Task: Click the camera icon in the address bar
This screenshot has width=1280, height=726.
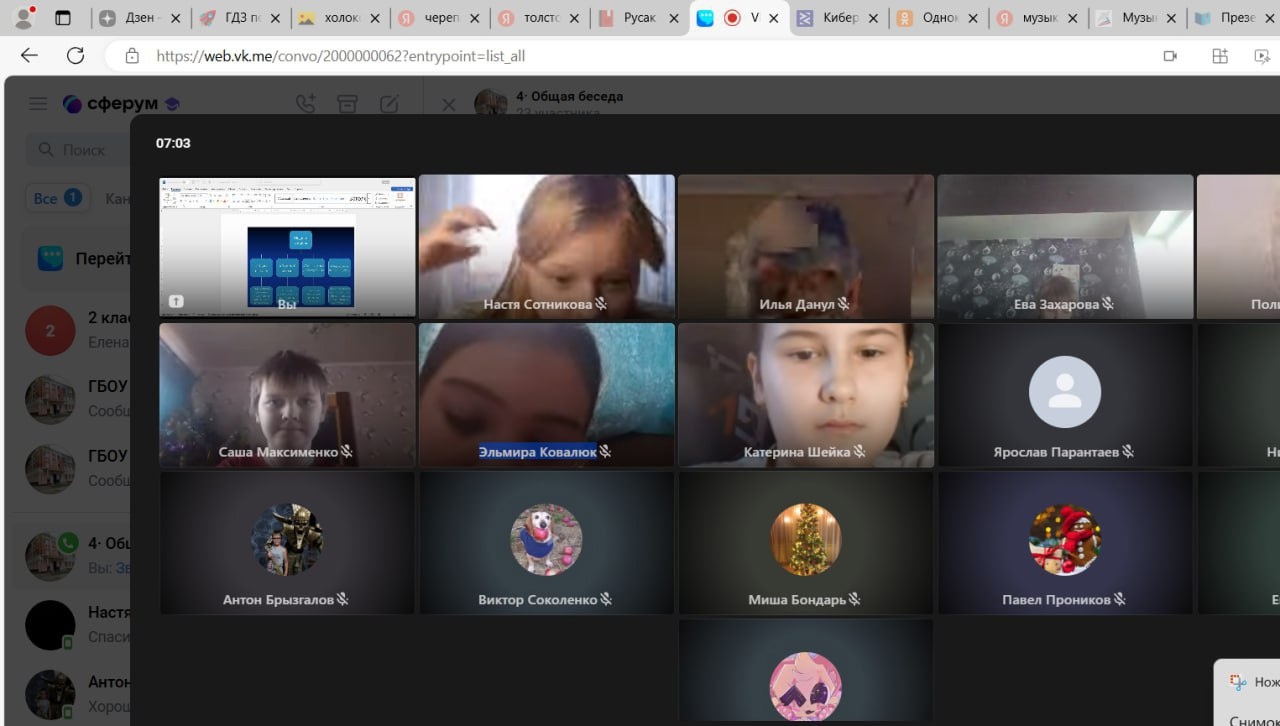Action: [1170, 56]
